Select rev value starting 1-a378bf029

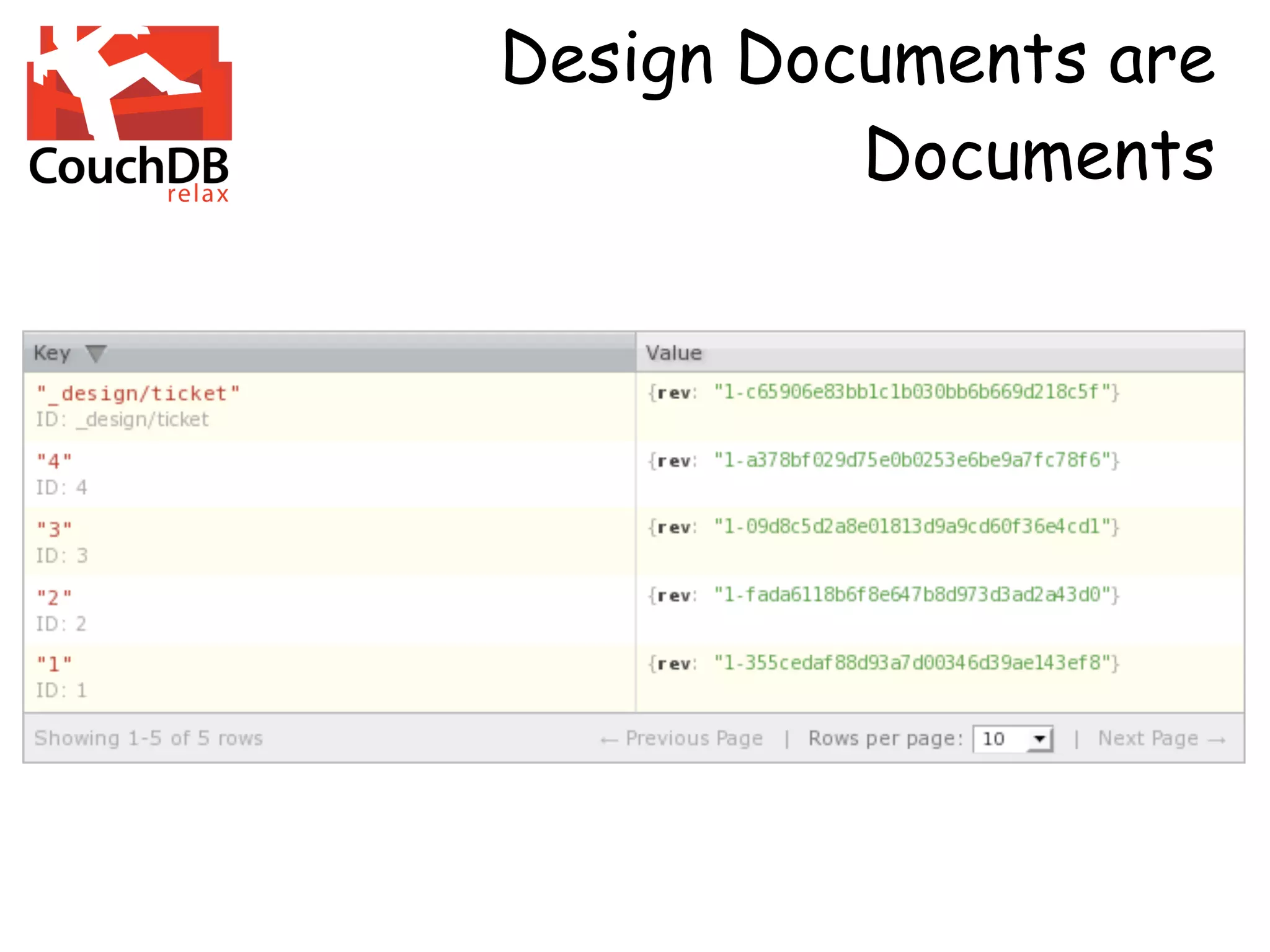click(913, 461)
